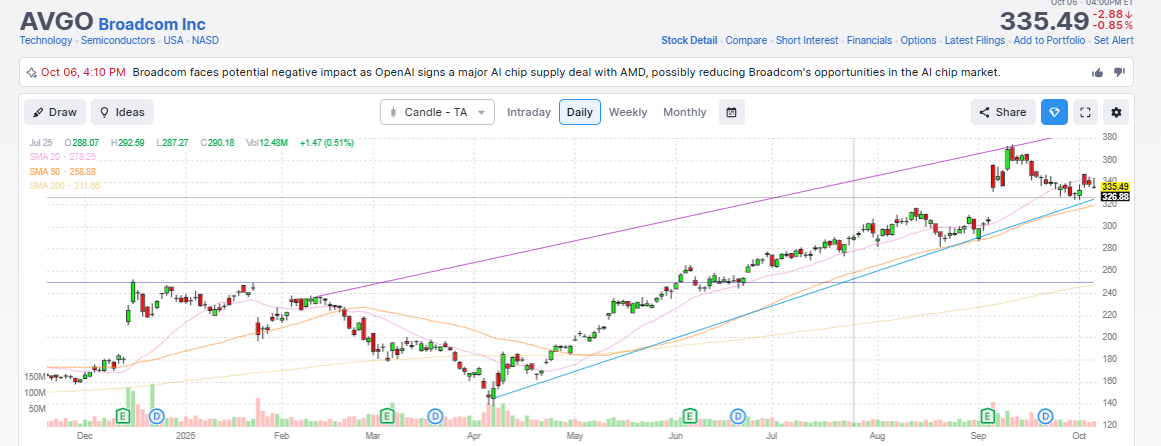Click the March dividend D marker

coord(436,416)
